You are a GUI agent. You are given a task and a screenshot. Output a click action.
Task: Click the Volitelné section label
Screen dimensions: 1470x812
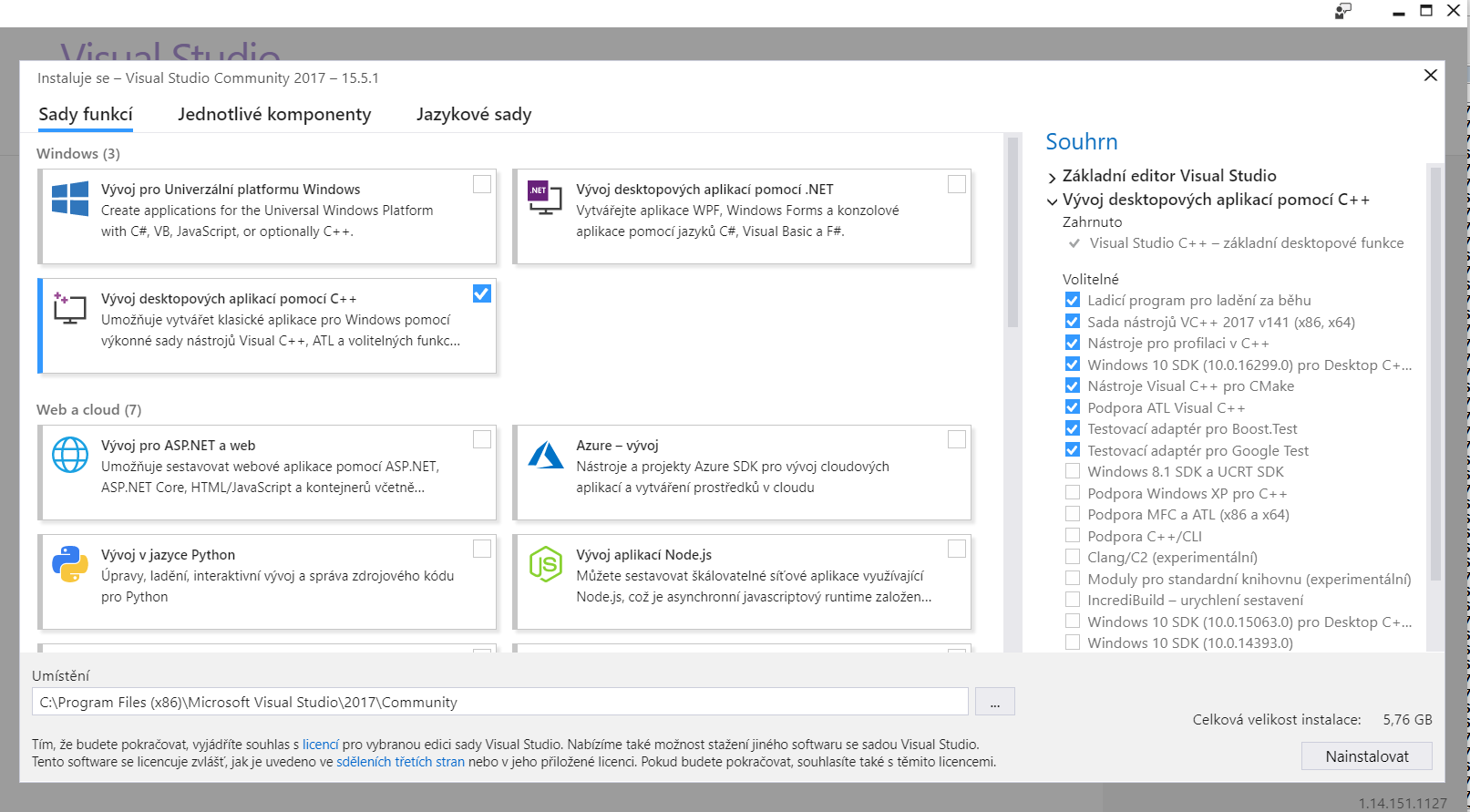pyautogui.click(x=1090, y=280)
